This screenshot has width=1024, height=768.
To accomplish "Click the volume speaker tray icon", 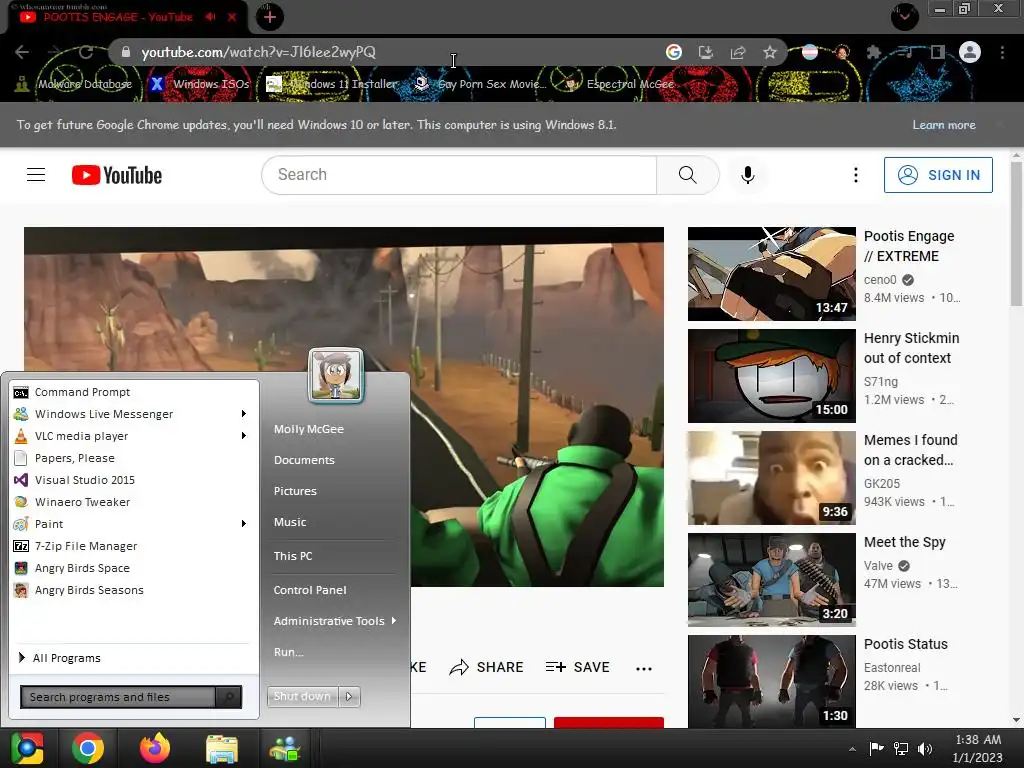I will click(x=925, y=749).
